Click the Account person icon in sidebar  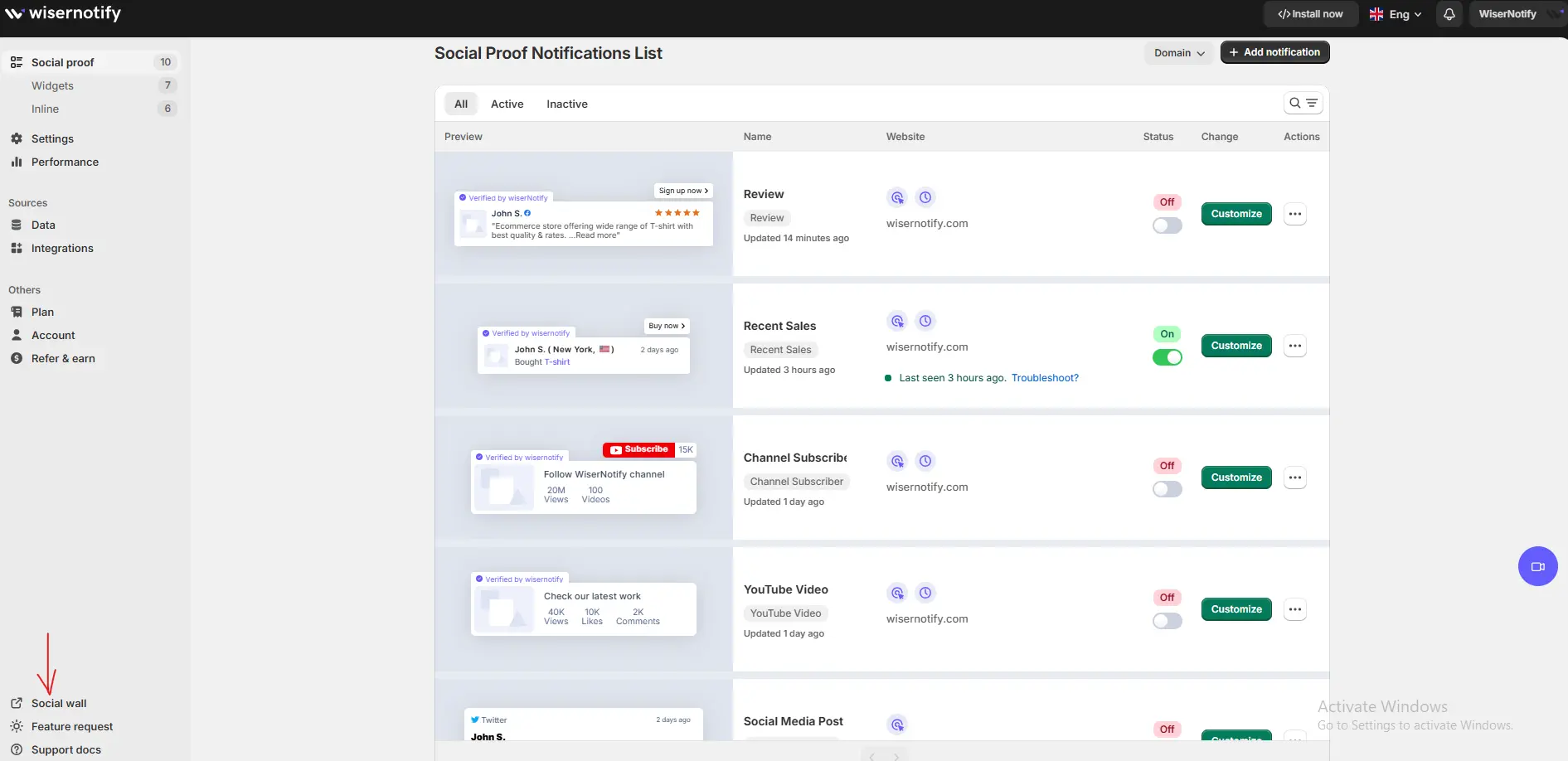[17, 335]
